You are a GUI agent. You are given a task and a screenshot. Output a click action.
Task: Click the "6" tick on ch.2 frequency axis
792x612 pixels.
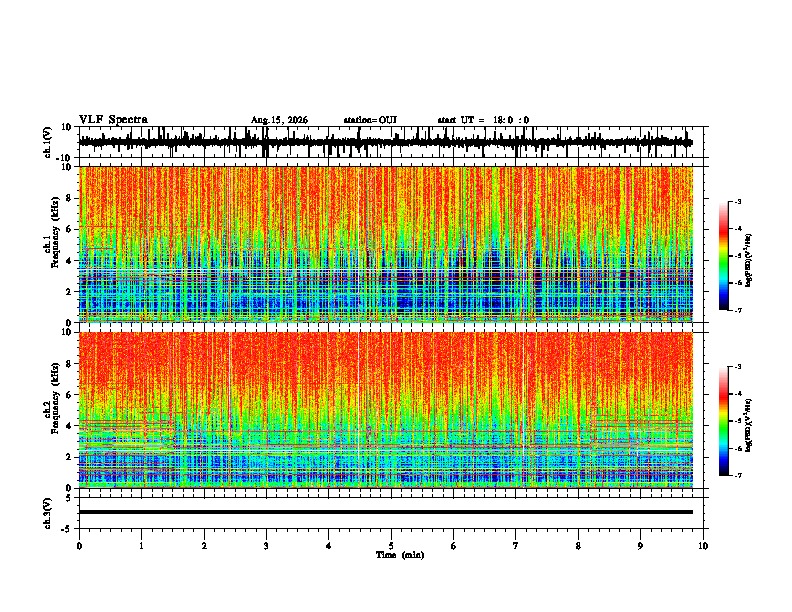click(70, 395)
